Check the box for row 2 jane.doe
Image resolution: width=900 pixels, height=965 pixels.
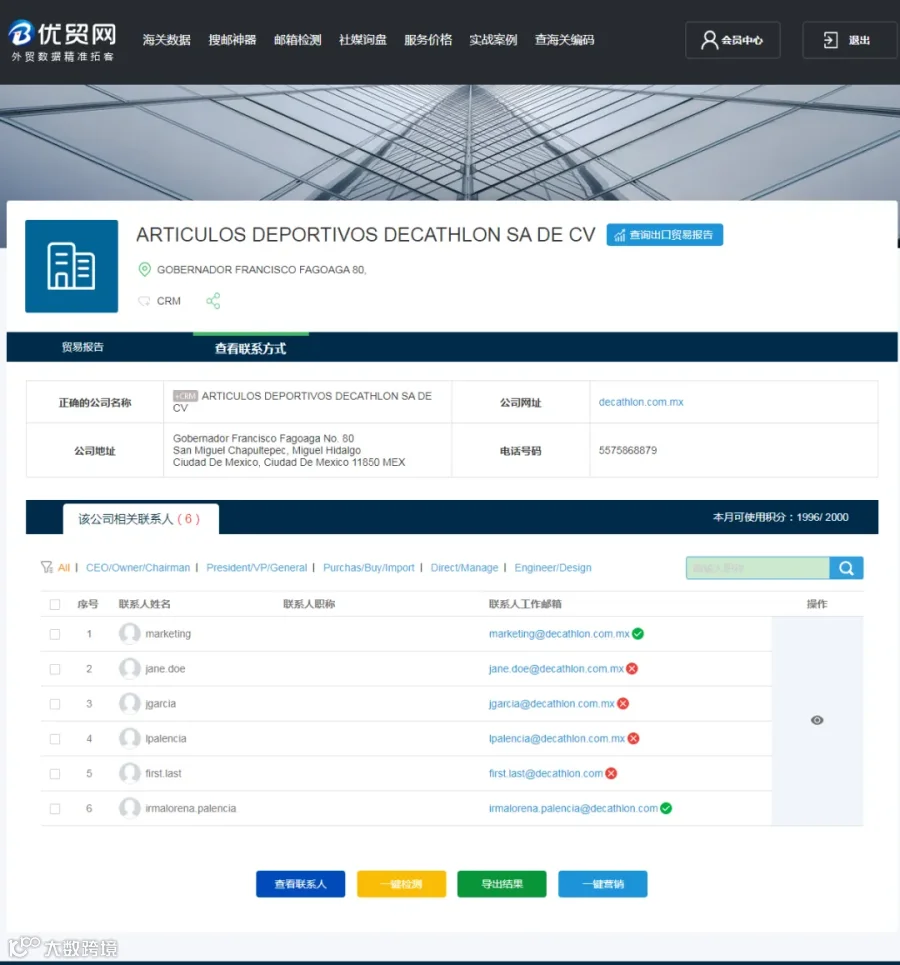pos(55,669)
